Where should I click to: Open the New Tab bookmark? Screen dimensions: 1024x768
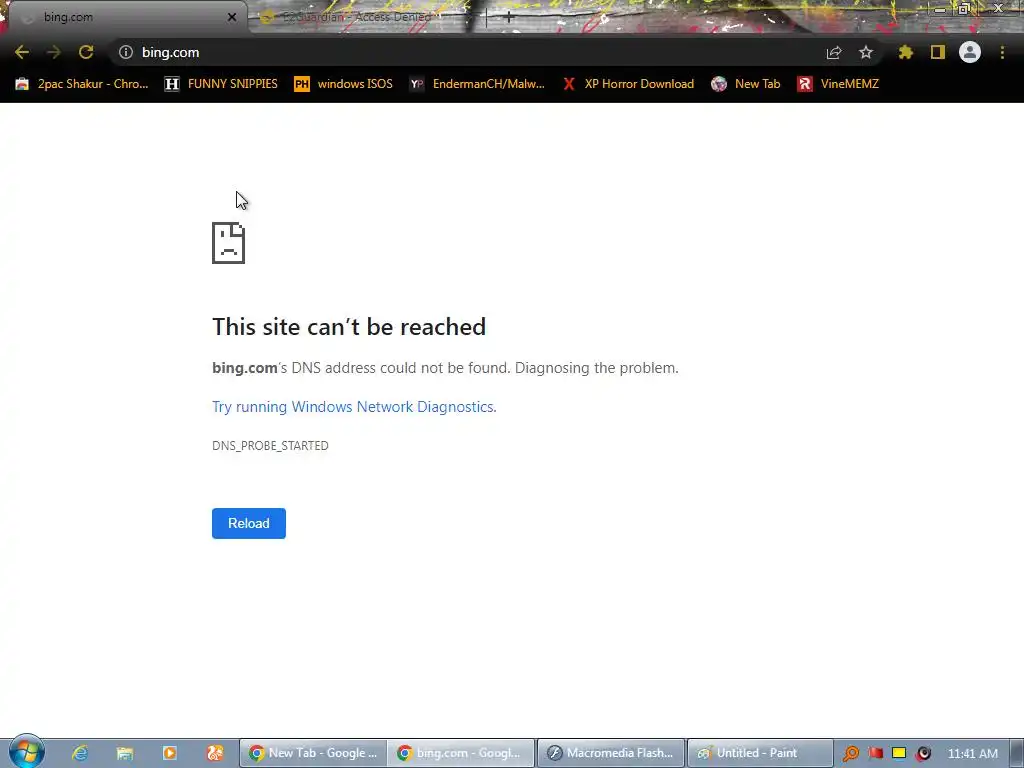point(746,84)
